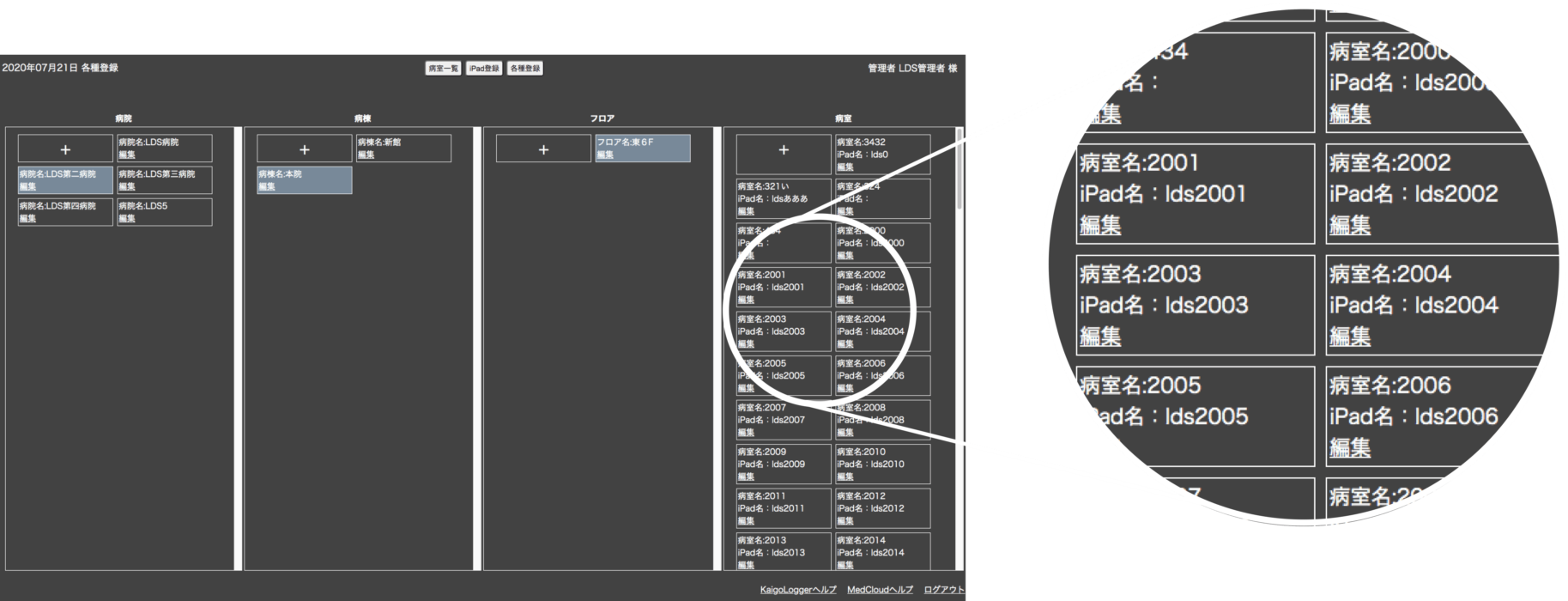Edit room 2013 with iPad lds2013

point(746,565)
